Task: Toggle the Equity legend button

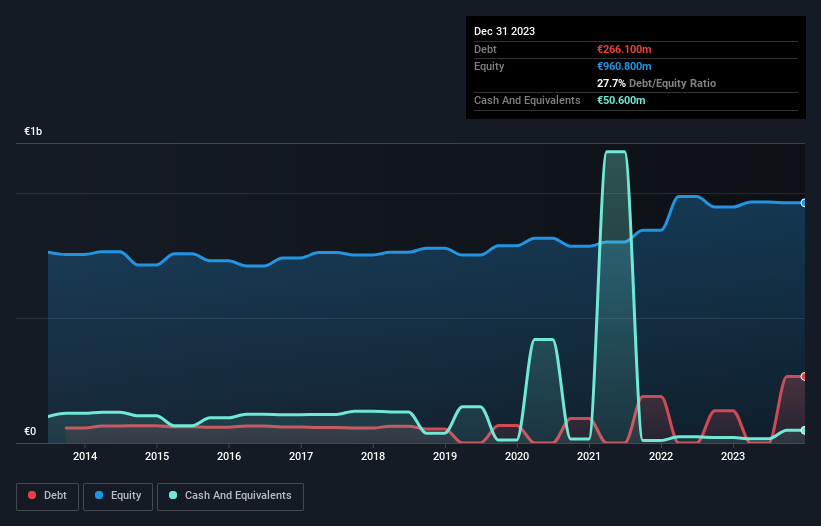Action: coord(118,496)
